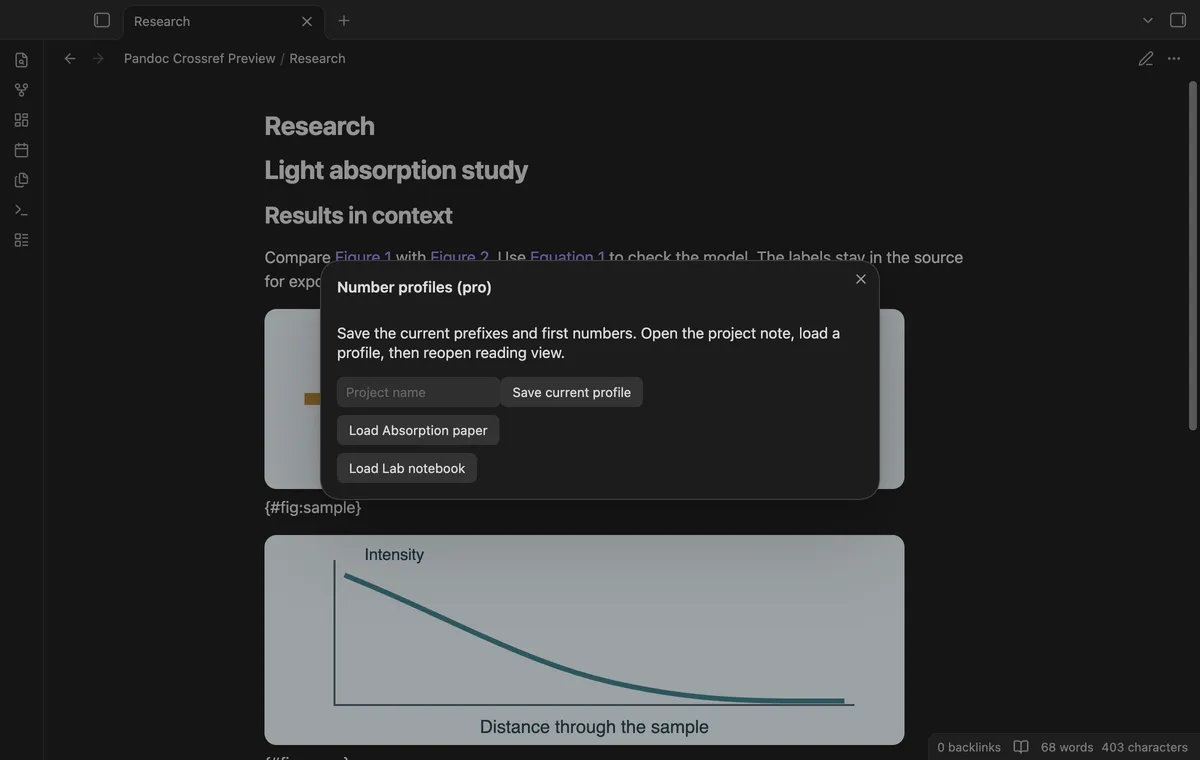The image size is (1200, 760).
Task: Open quick switcher file icon in ribbon
Action: pos(21,60)
